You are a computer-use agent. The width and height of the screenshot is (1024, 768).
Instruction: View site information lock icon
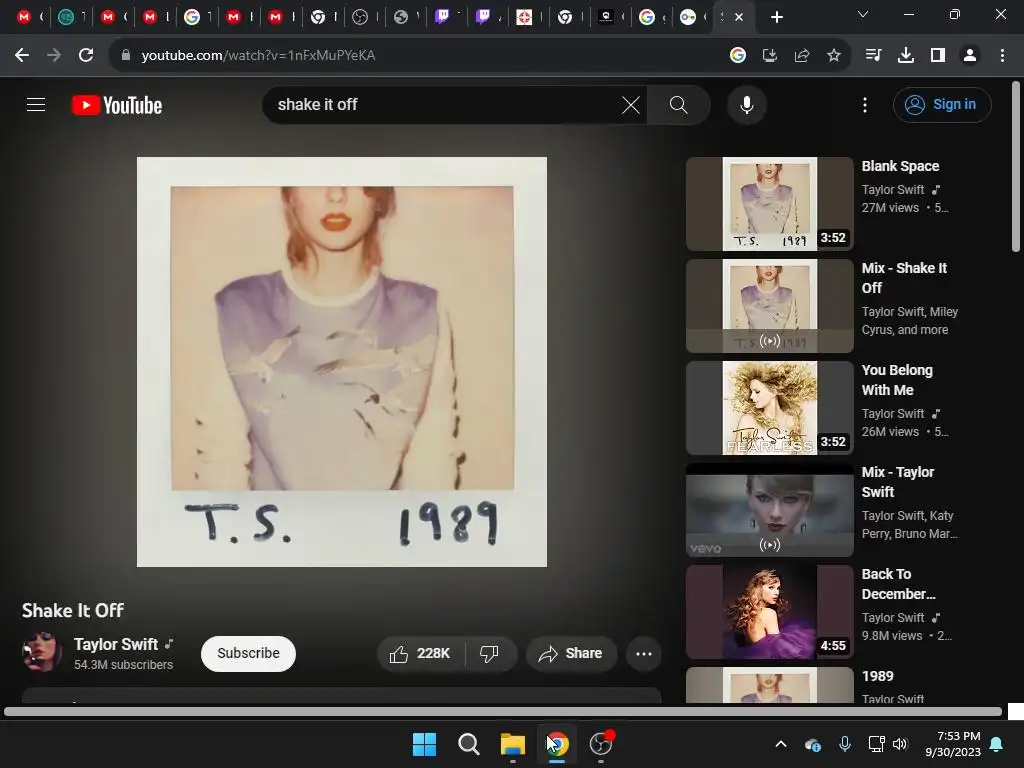pyautogui.click(x=126, y=56)
